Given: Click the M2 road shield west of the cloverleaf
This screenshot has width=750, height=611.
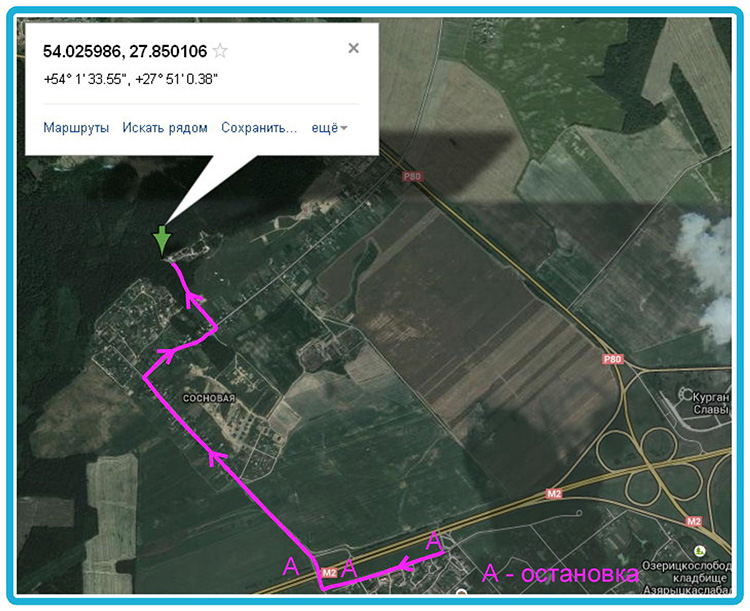Looking at the screenshot, I should pyautogui.click(x=553, y=494).
